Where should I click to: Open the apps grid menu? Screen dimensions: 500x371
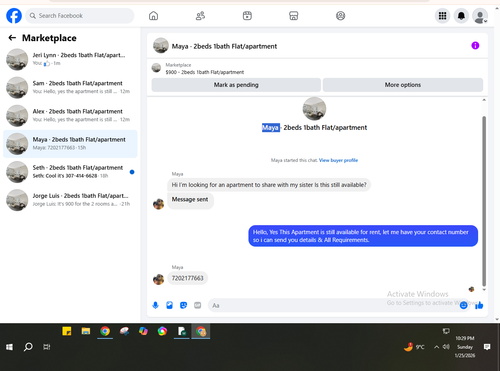click(442, 16)
